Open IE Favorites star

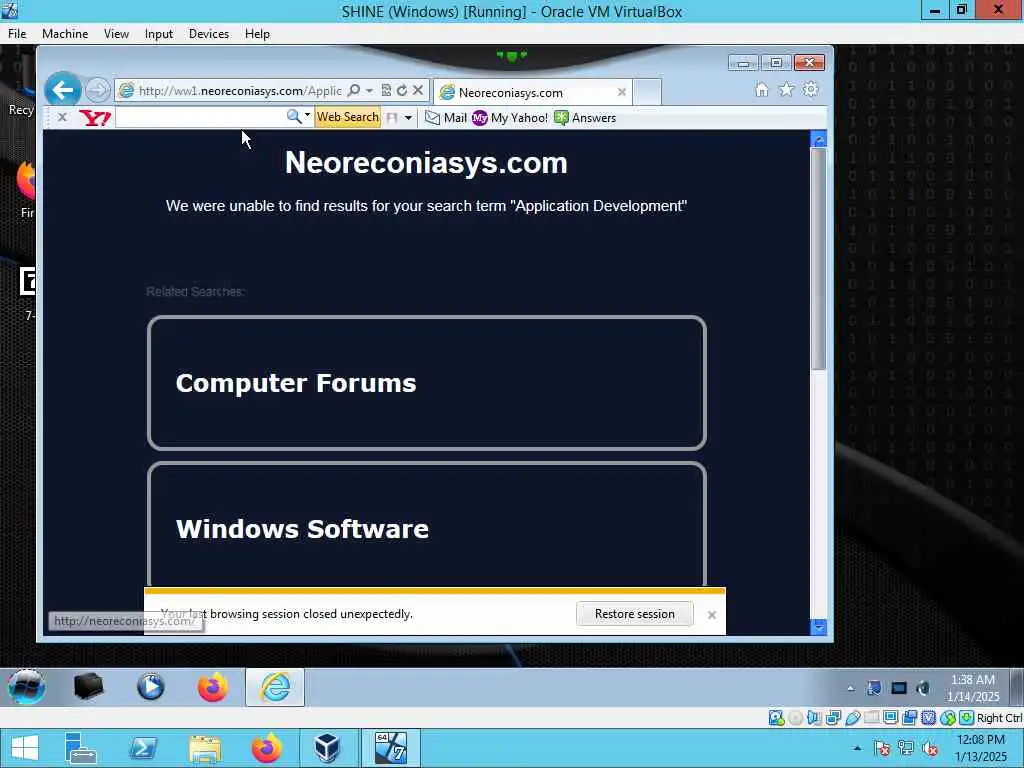click(x=786, y=89)
